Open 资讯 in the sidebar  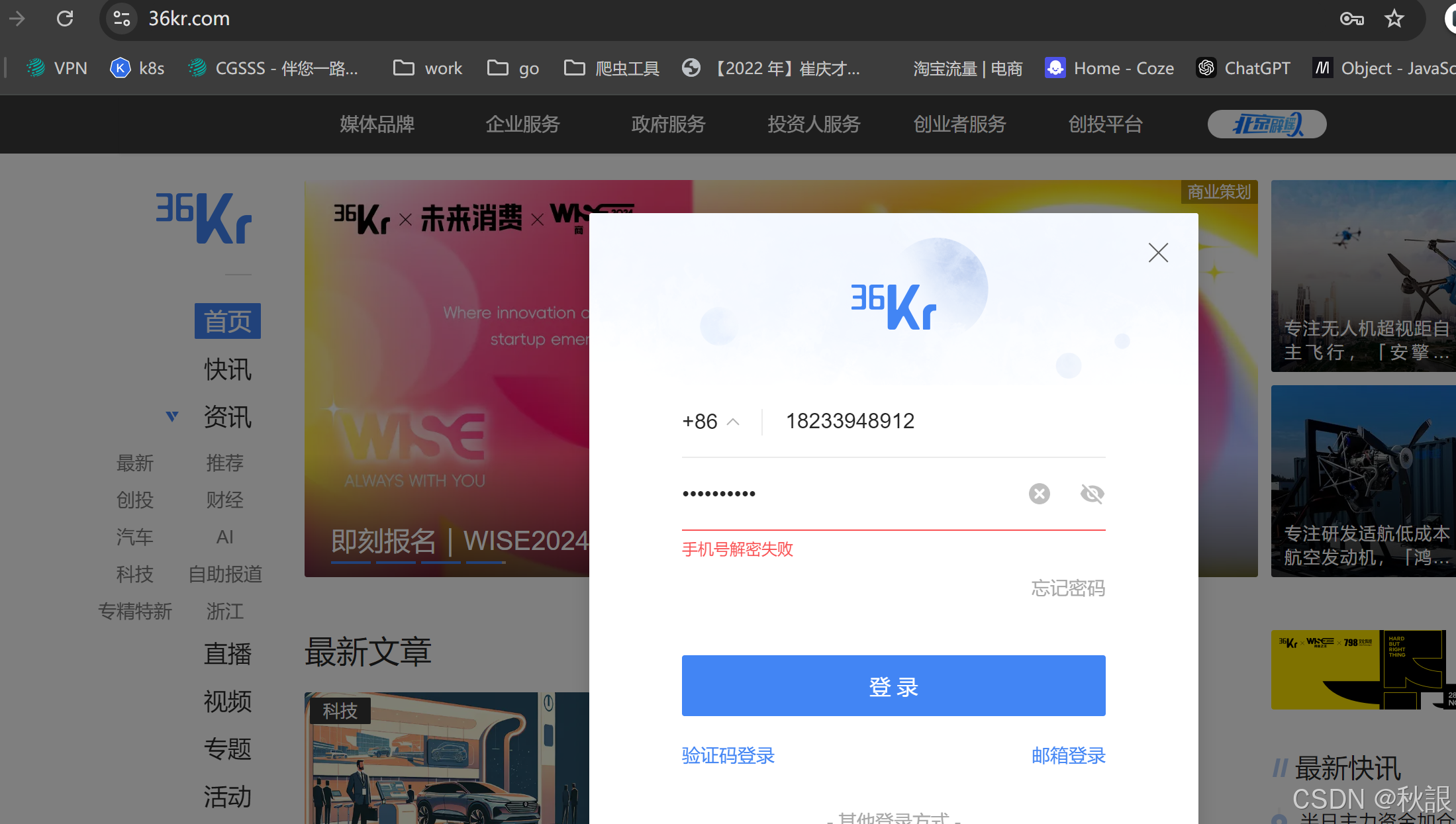228,417
